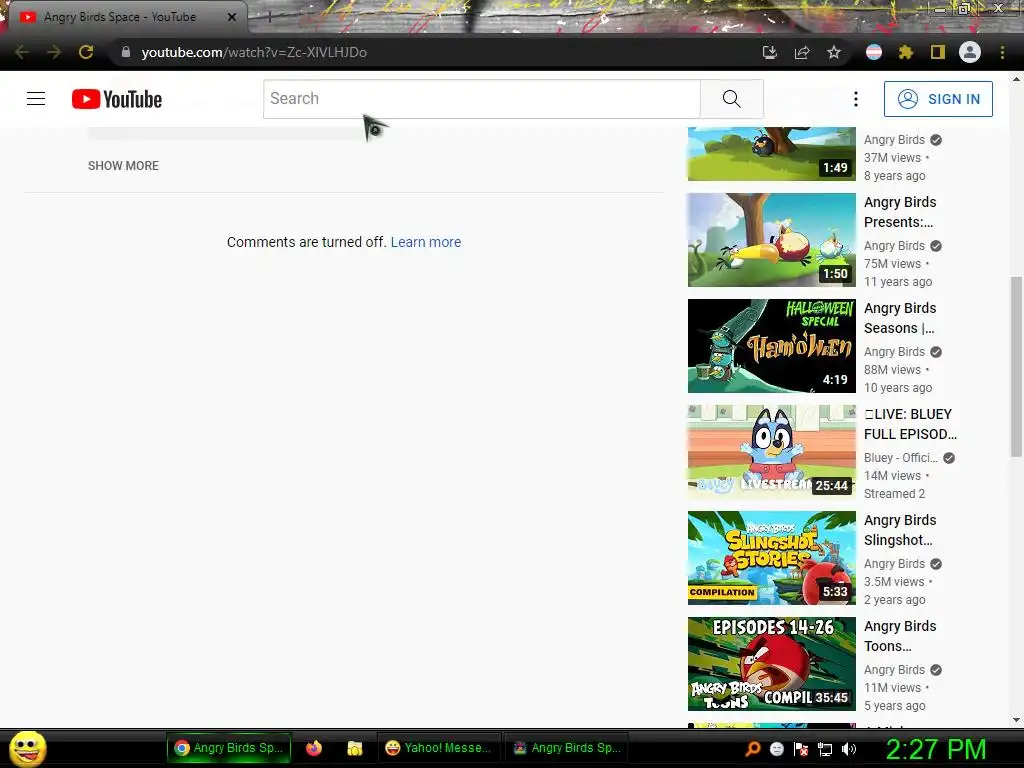Click title 'Angry Birds Toons...'
The width and height of the screenshot is (1024, 768).
pyautogui.click(x=900, y=635)
